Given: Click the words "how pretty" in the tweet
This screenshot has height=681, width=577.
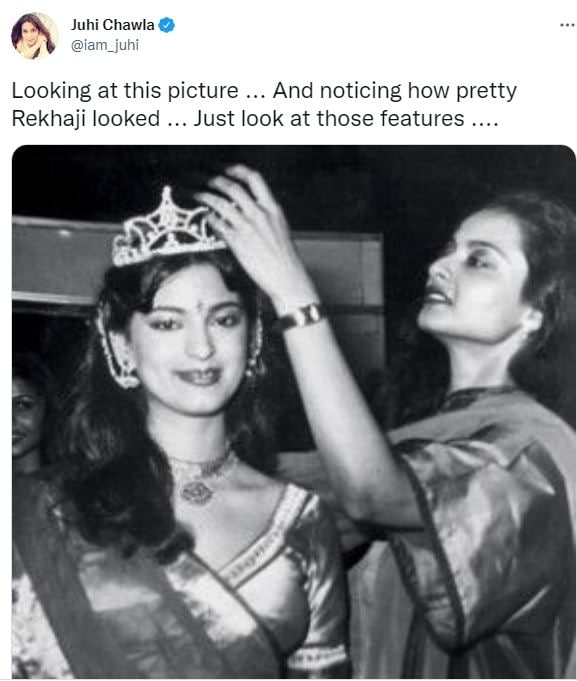Looking at the screenshot, I should coord(462,91).
